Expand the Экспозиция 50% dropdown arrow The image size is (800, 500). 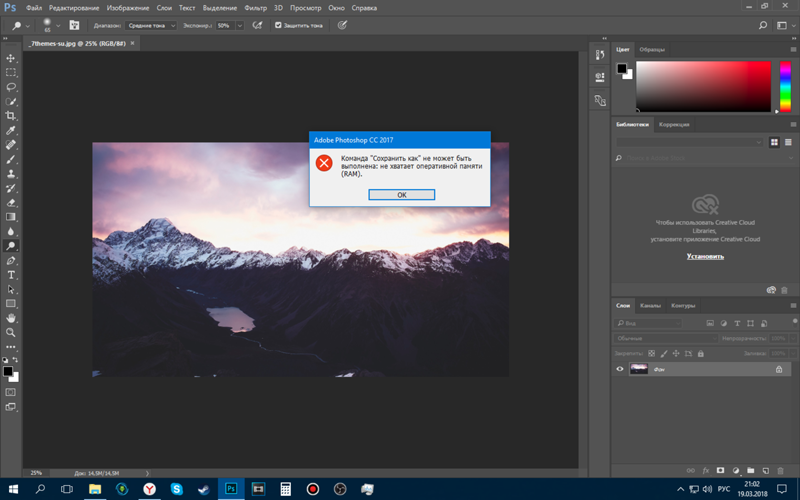[x=238, y=24]
